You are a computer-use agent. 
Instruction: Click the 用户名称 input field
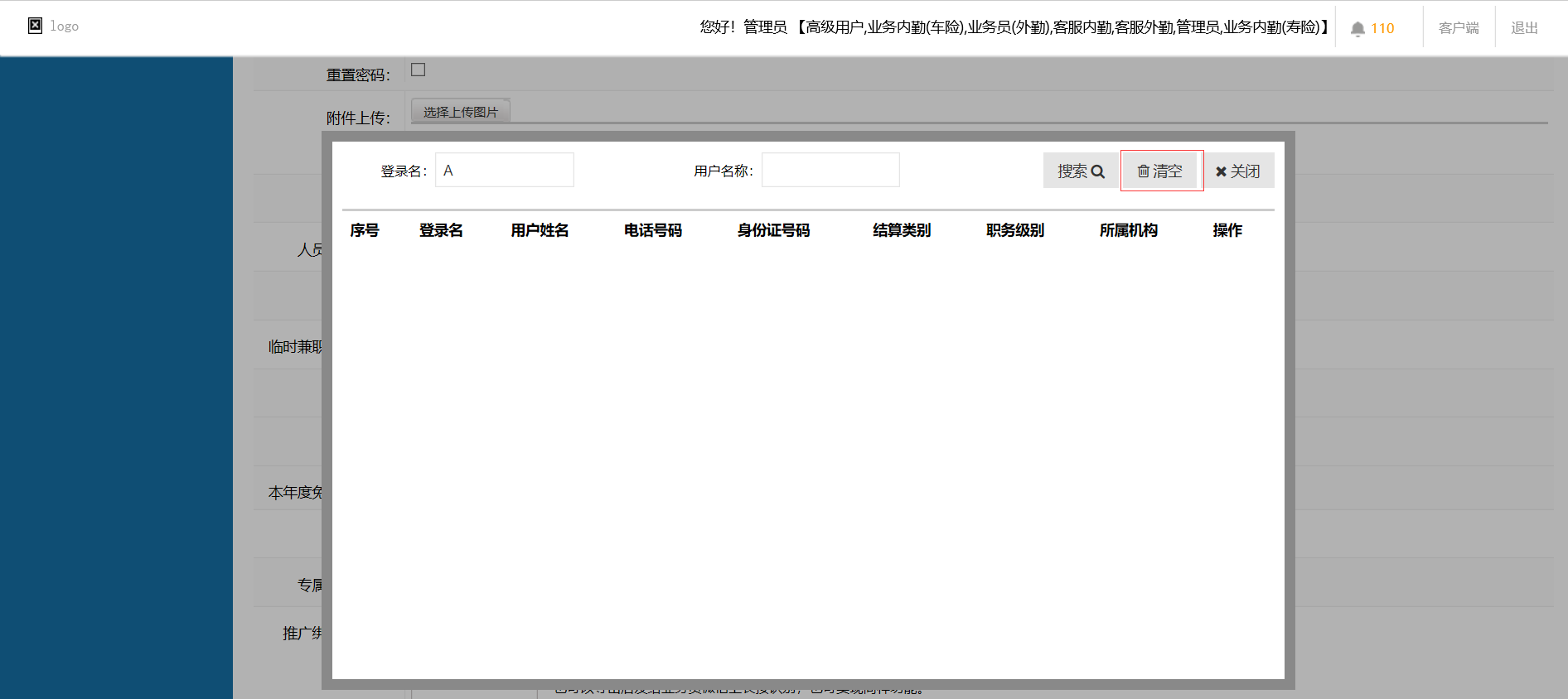tap(830, 170)
